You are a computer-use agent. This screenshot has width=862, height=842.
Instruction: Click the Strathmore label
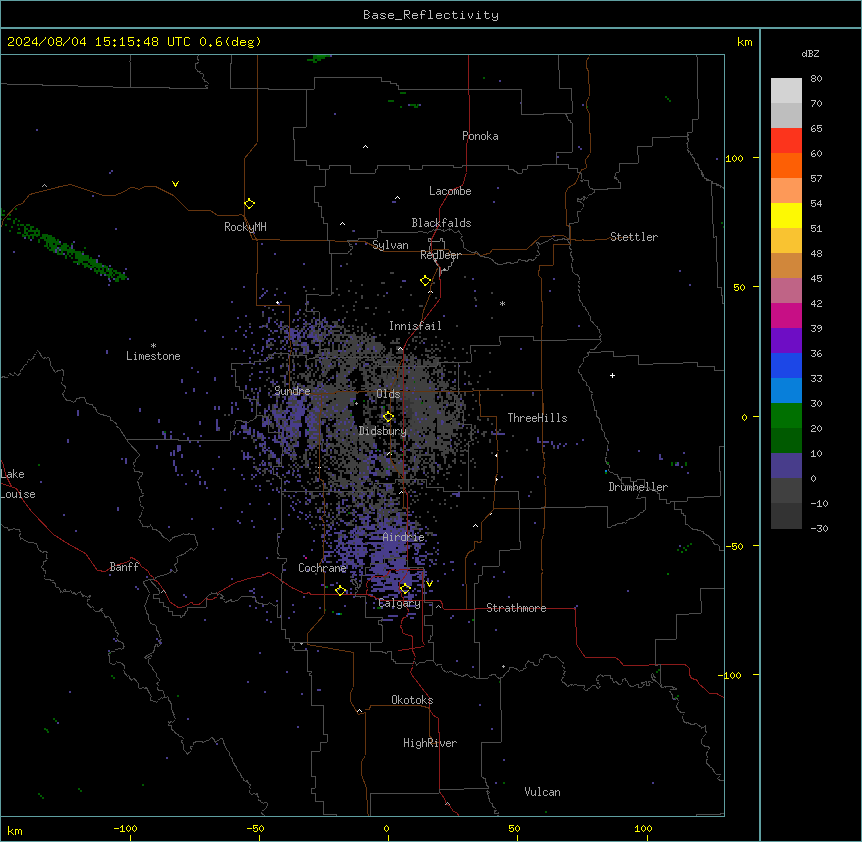[x=516, y=608]
